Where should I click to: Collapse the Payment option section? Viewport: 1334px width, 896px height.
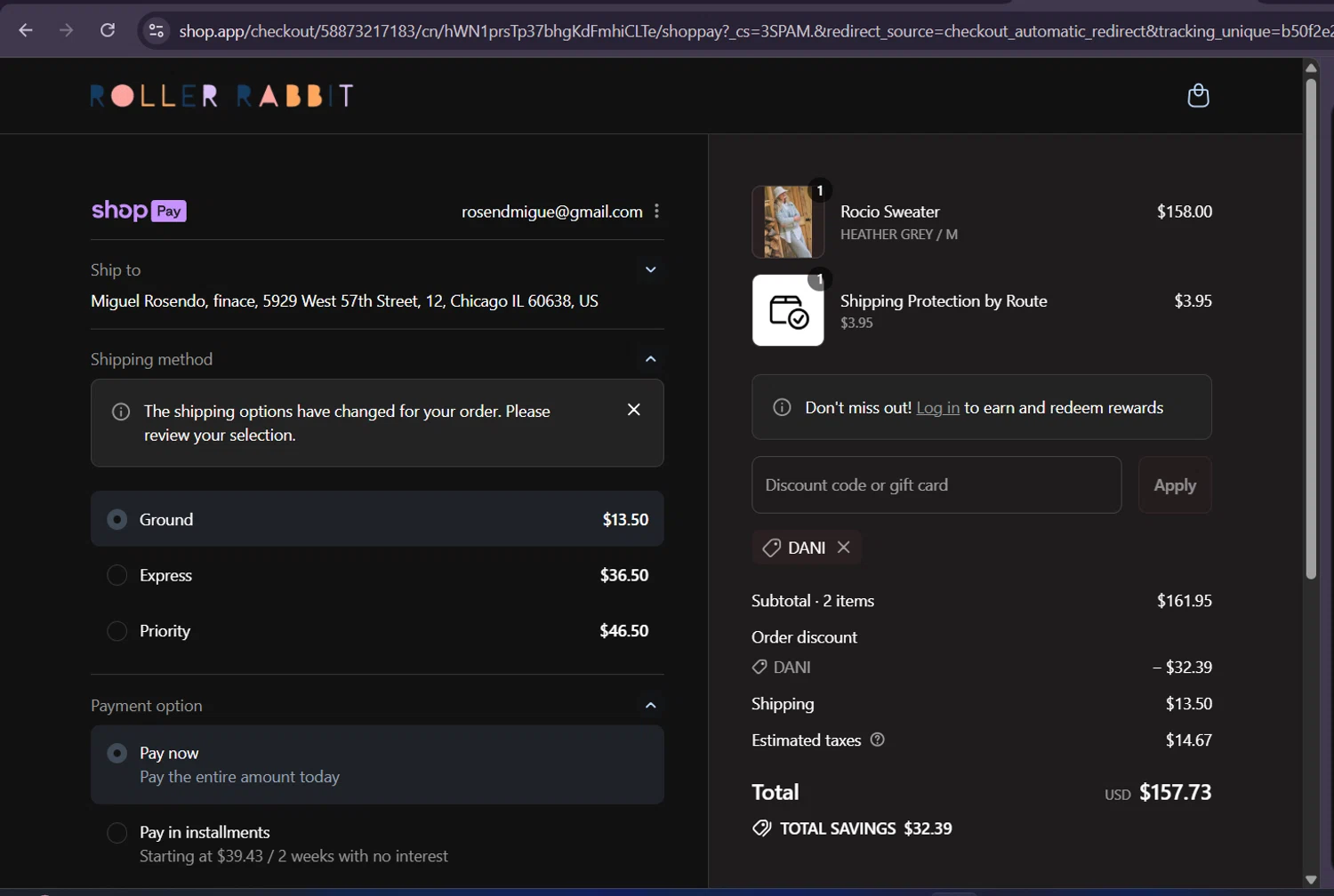(651, 706)
